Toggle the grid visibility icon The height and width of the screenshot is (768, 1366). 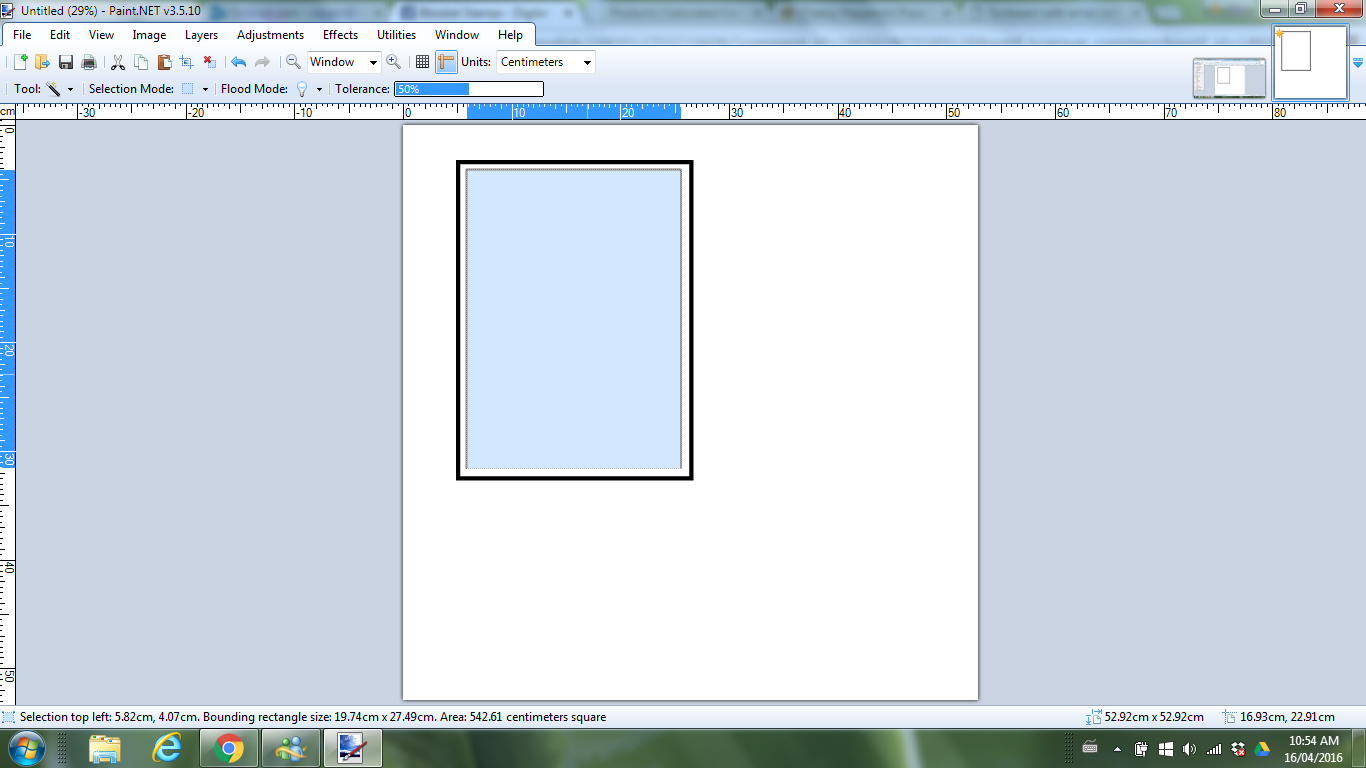coord(422,61)
